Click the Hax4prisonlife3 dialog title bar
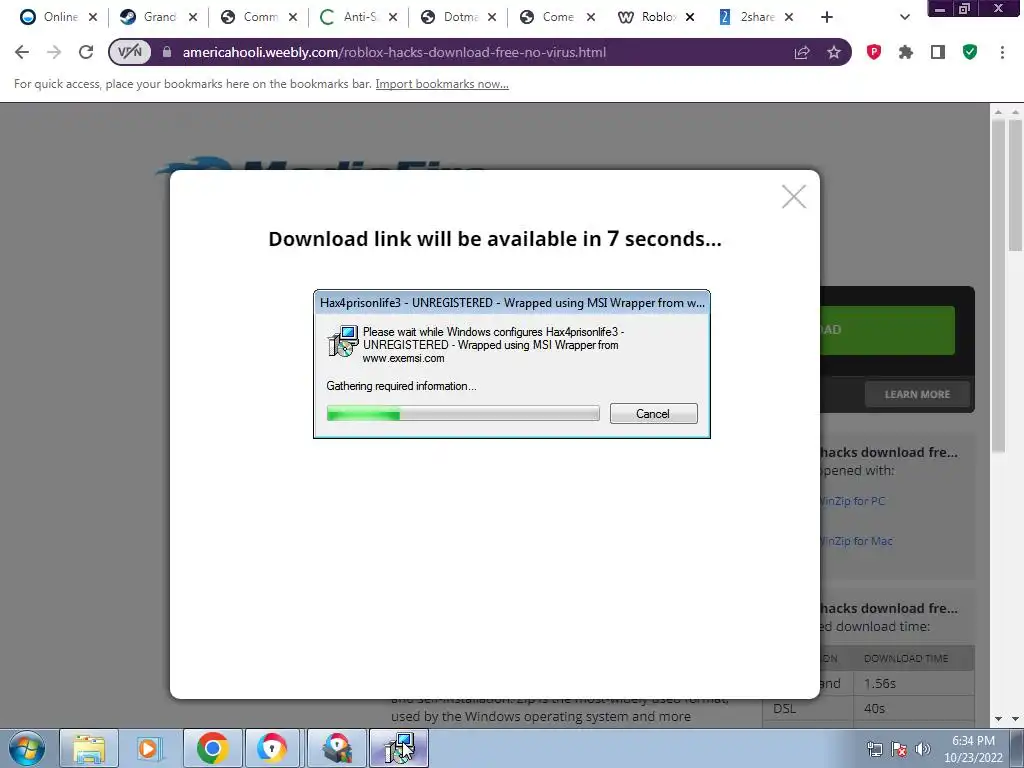1024x768 pixels. (512, 303)
